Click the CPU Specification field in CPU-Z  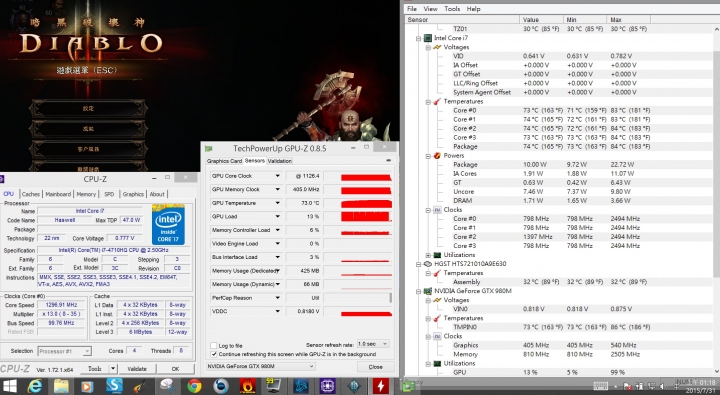pyautogui.click(x=113, y=250)
